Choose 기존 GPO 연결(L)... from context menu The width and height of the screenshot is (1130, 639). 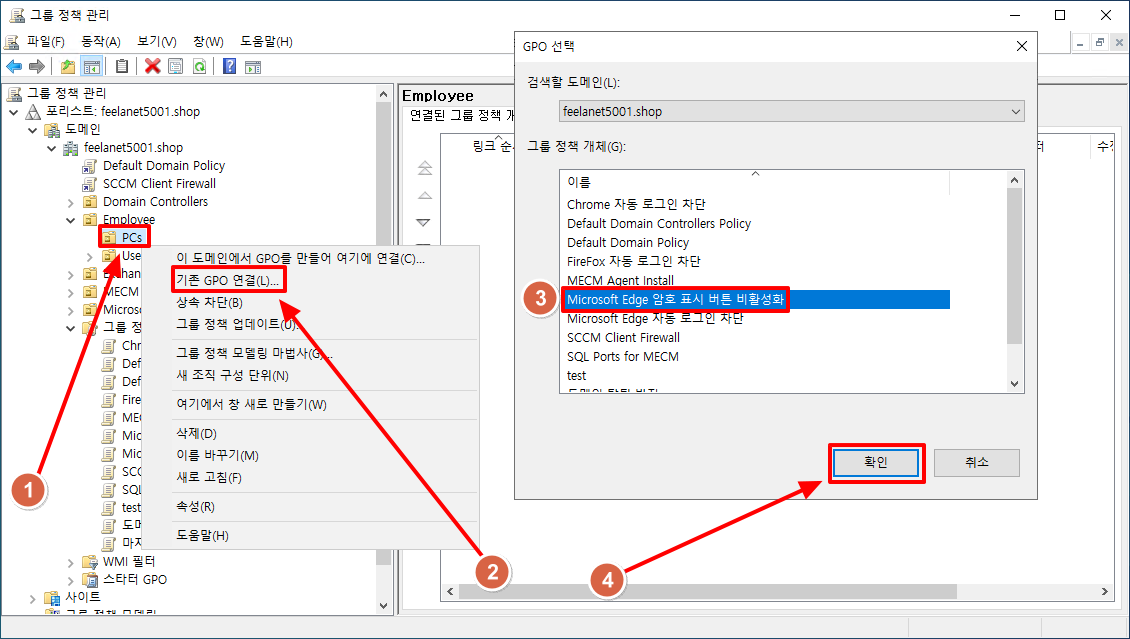pos(228,280)
